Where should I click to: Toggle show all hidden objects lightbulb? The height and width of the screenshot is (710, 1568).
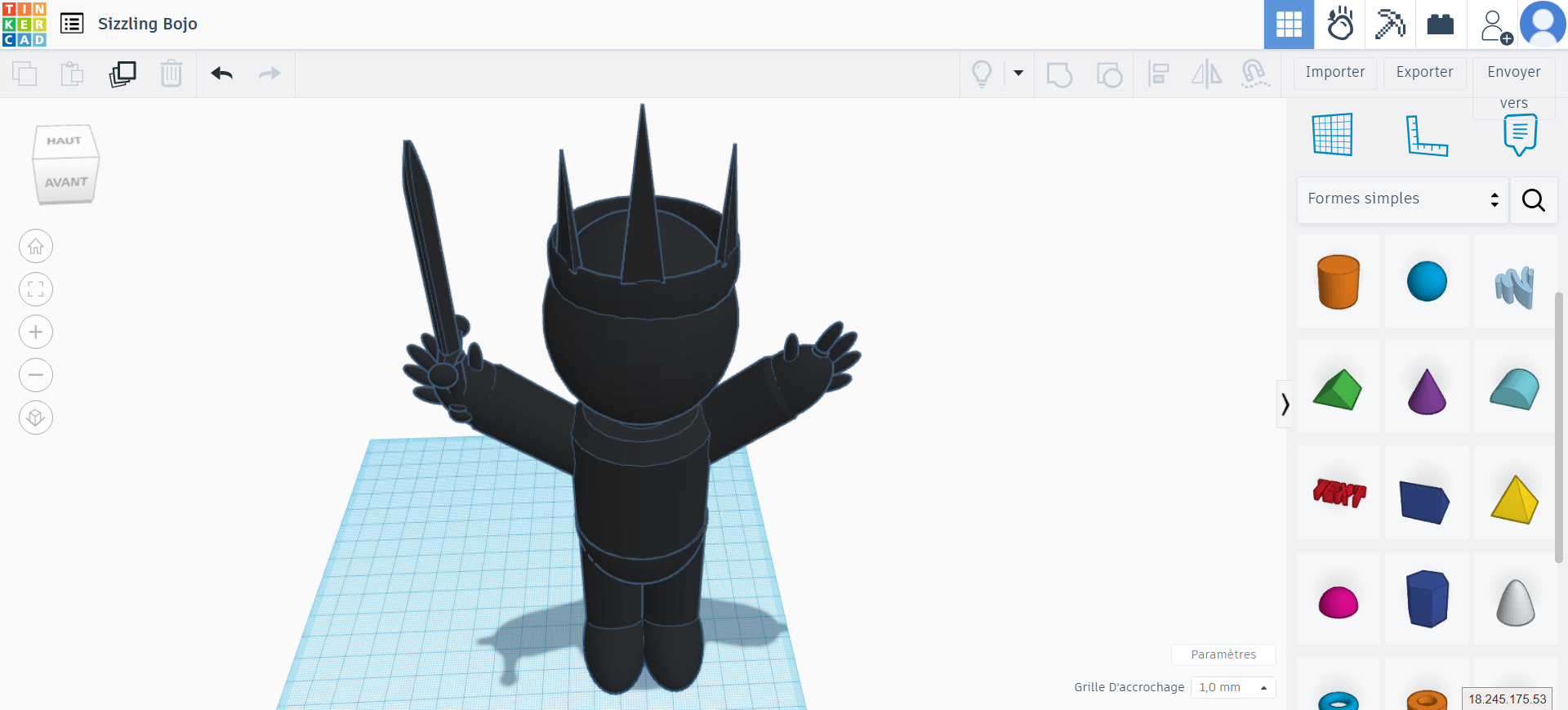pyautogui.click(x=982, y=74)
